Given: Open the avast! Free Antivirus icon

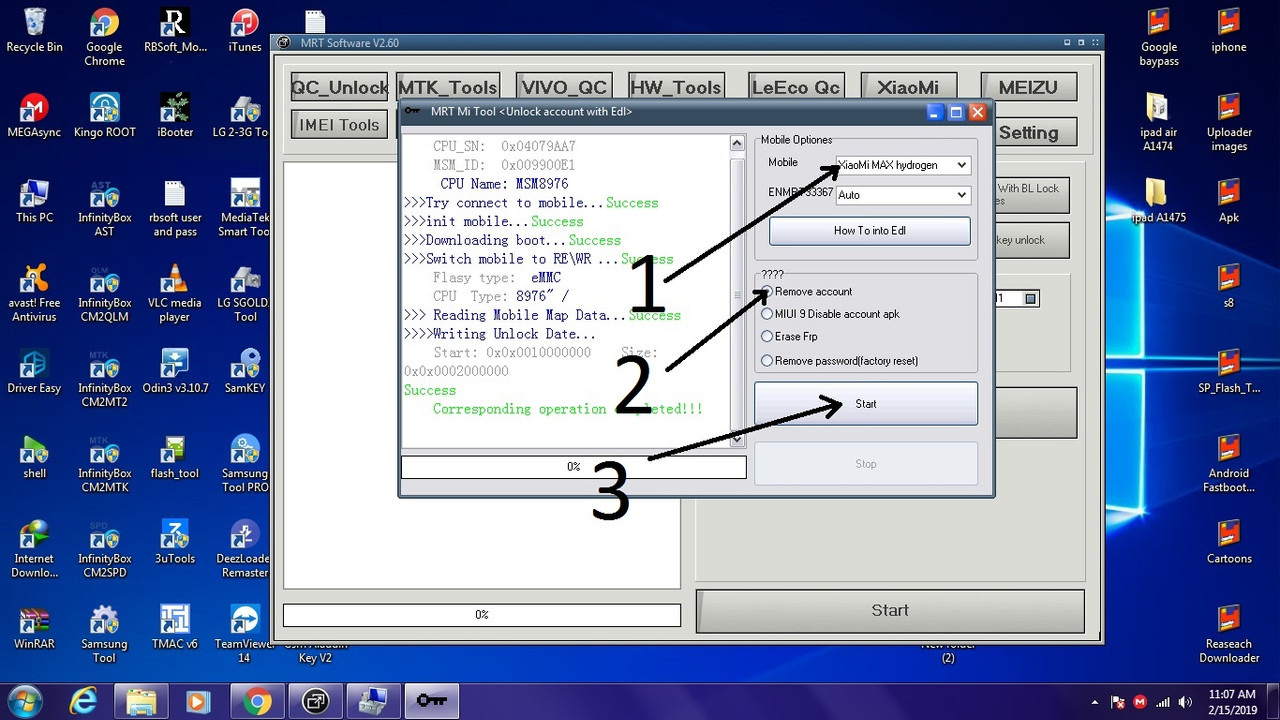Looking at the screenshot, I should pyautogui.click(x=34, y=293).
